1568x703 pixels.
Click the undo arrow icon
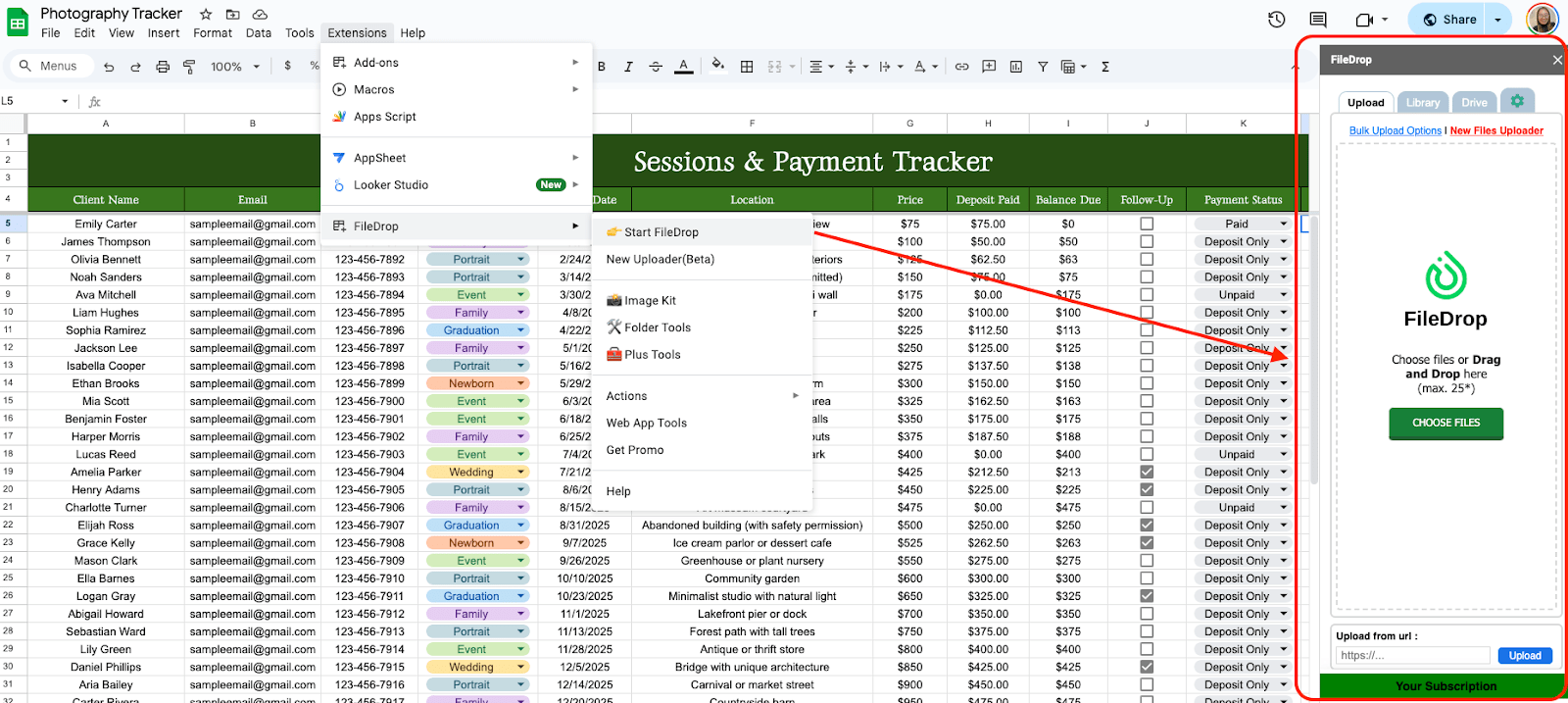109,67
